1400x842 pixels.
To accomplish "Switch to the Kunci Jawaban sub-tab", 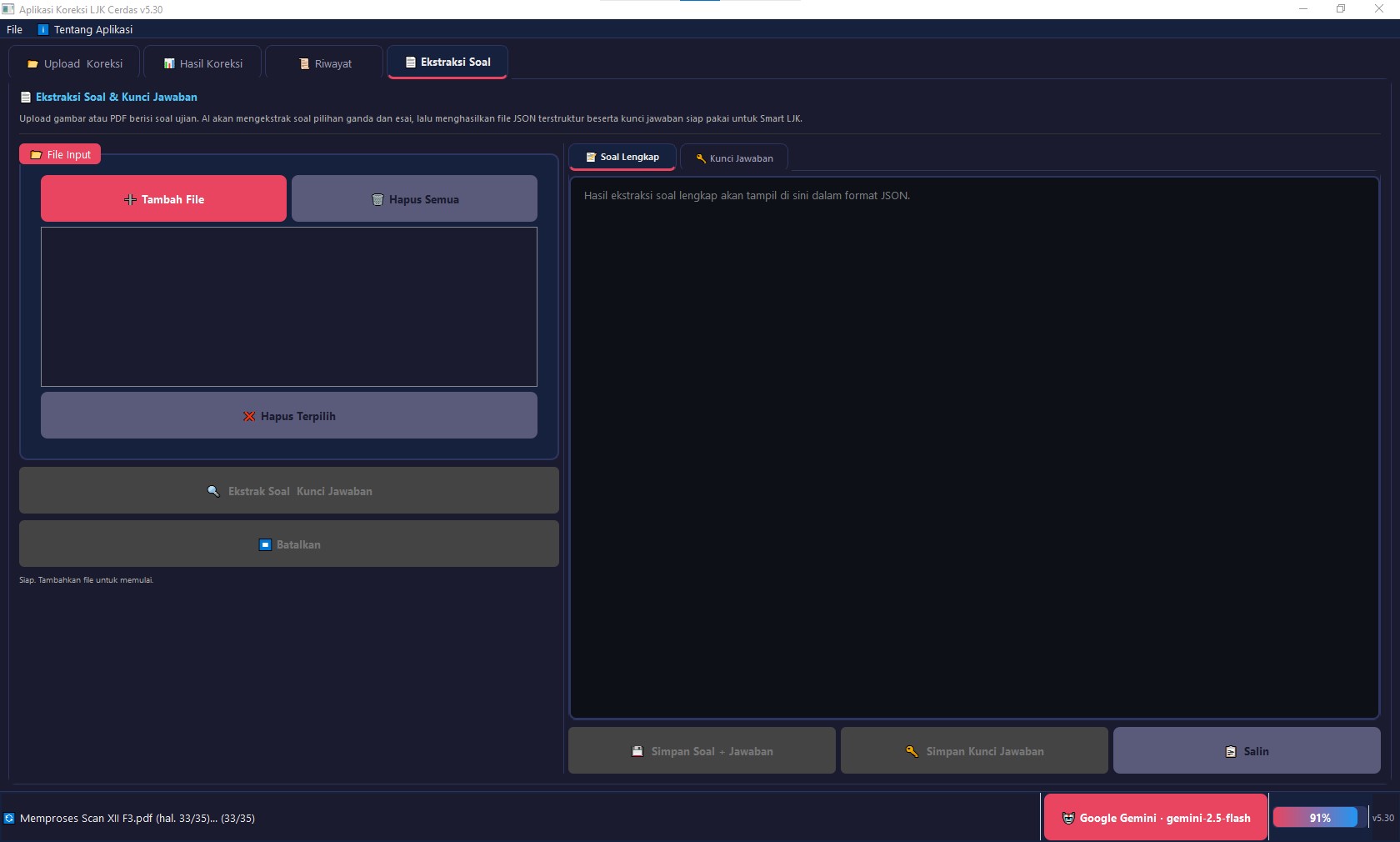I will 734,158.
